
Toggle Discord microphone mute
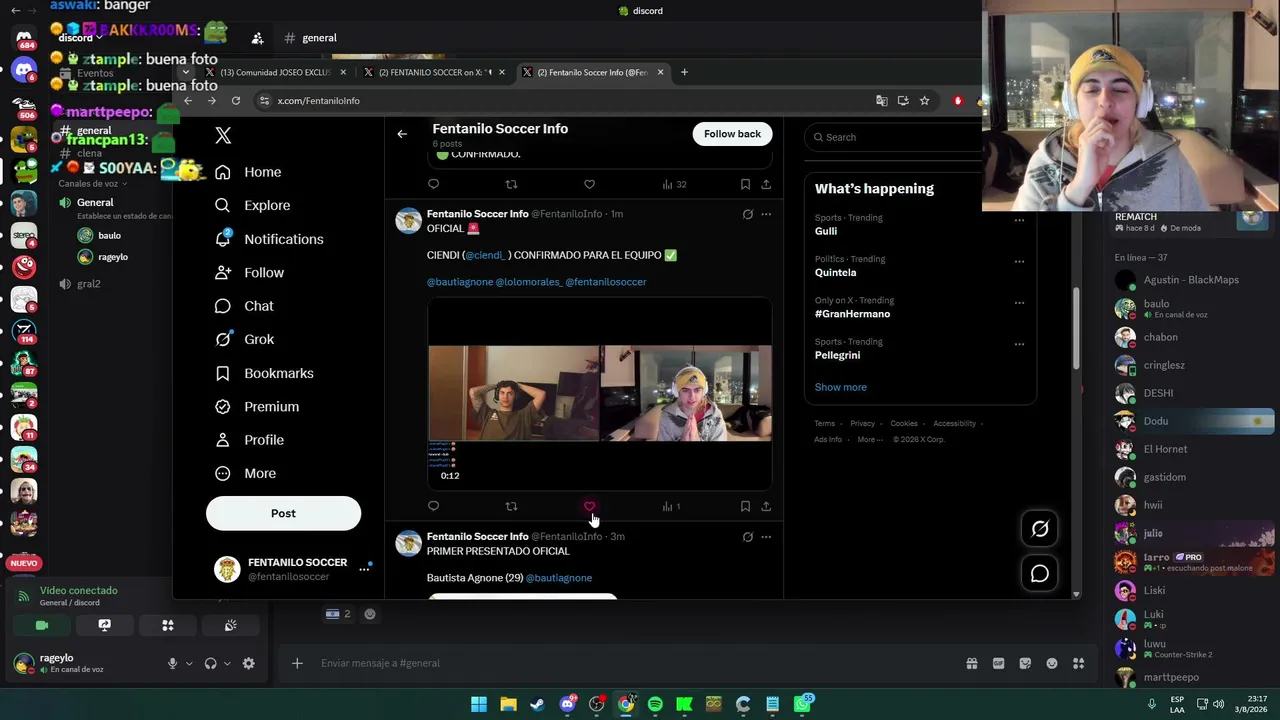[172, 663]
